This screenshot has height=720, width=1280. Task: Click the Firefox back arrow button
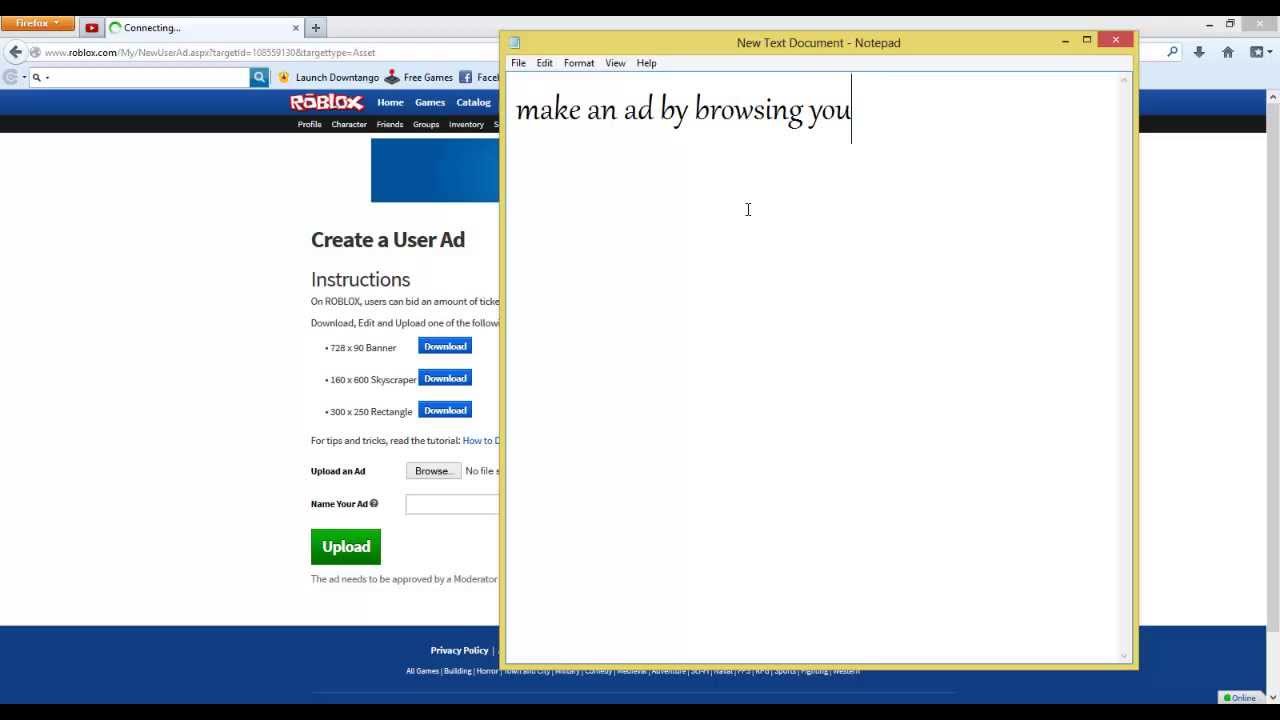point(15,52)
